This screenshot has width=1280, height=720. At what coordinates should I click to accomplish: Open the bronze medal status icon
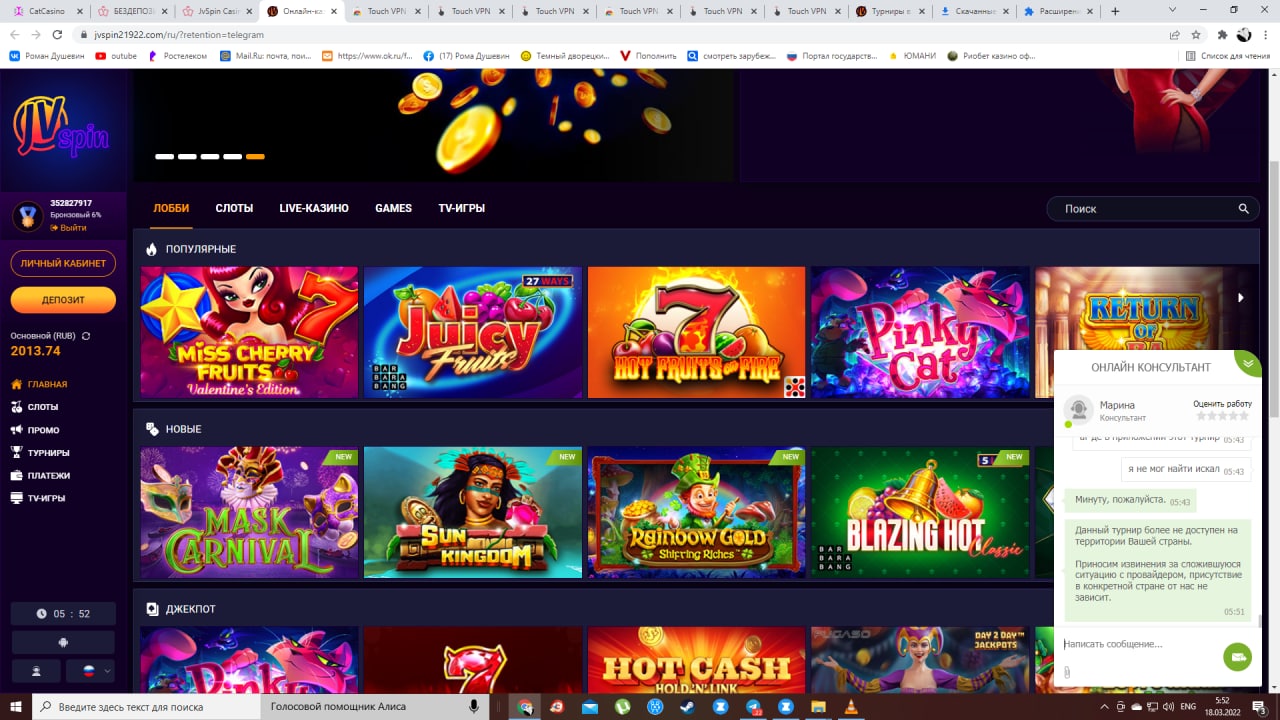tap(27, 215)
